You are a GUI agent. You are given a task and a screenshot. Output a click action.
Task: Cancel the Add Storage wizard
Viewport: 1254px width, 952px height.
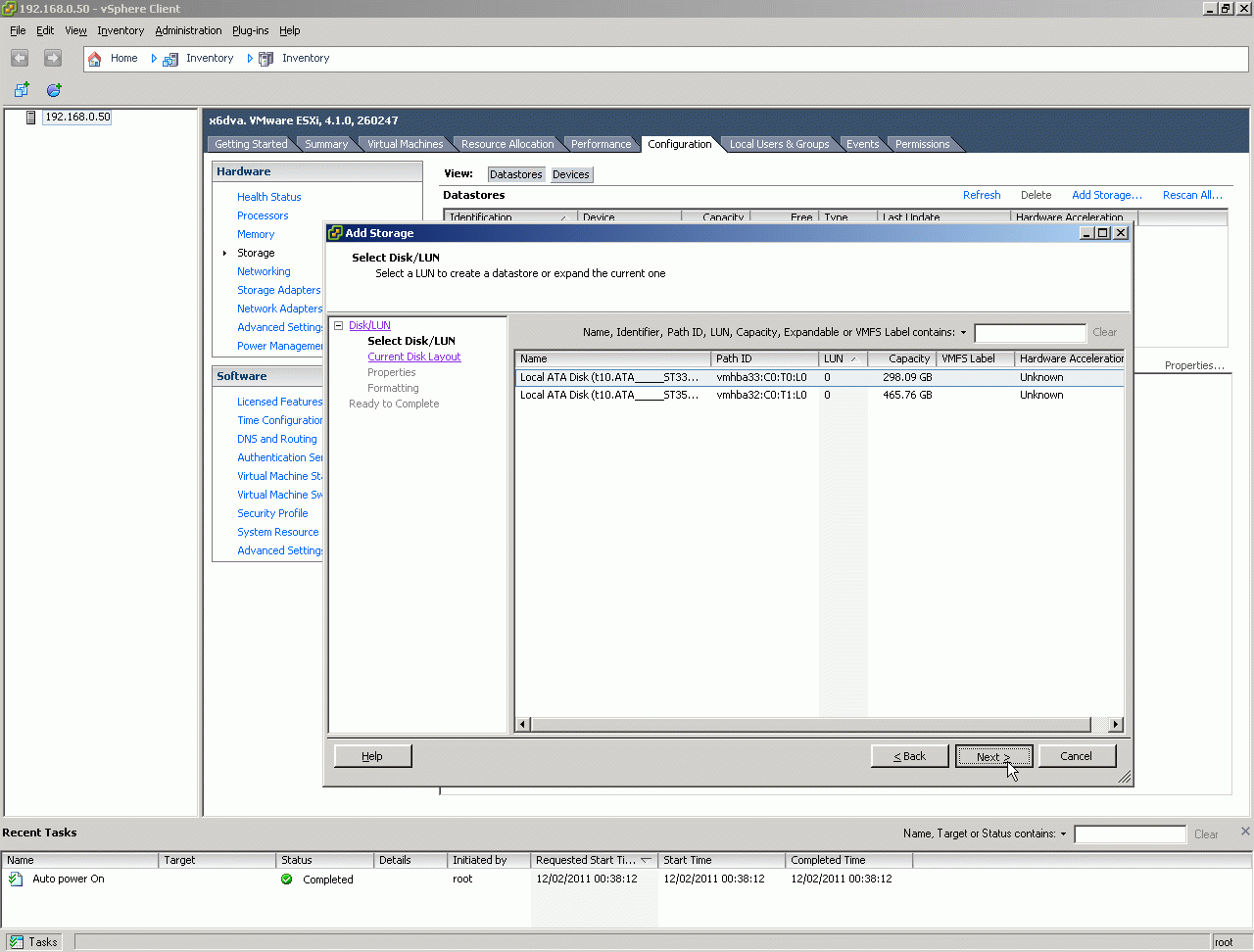[x=1076, y=756]
